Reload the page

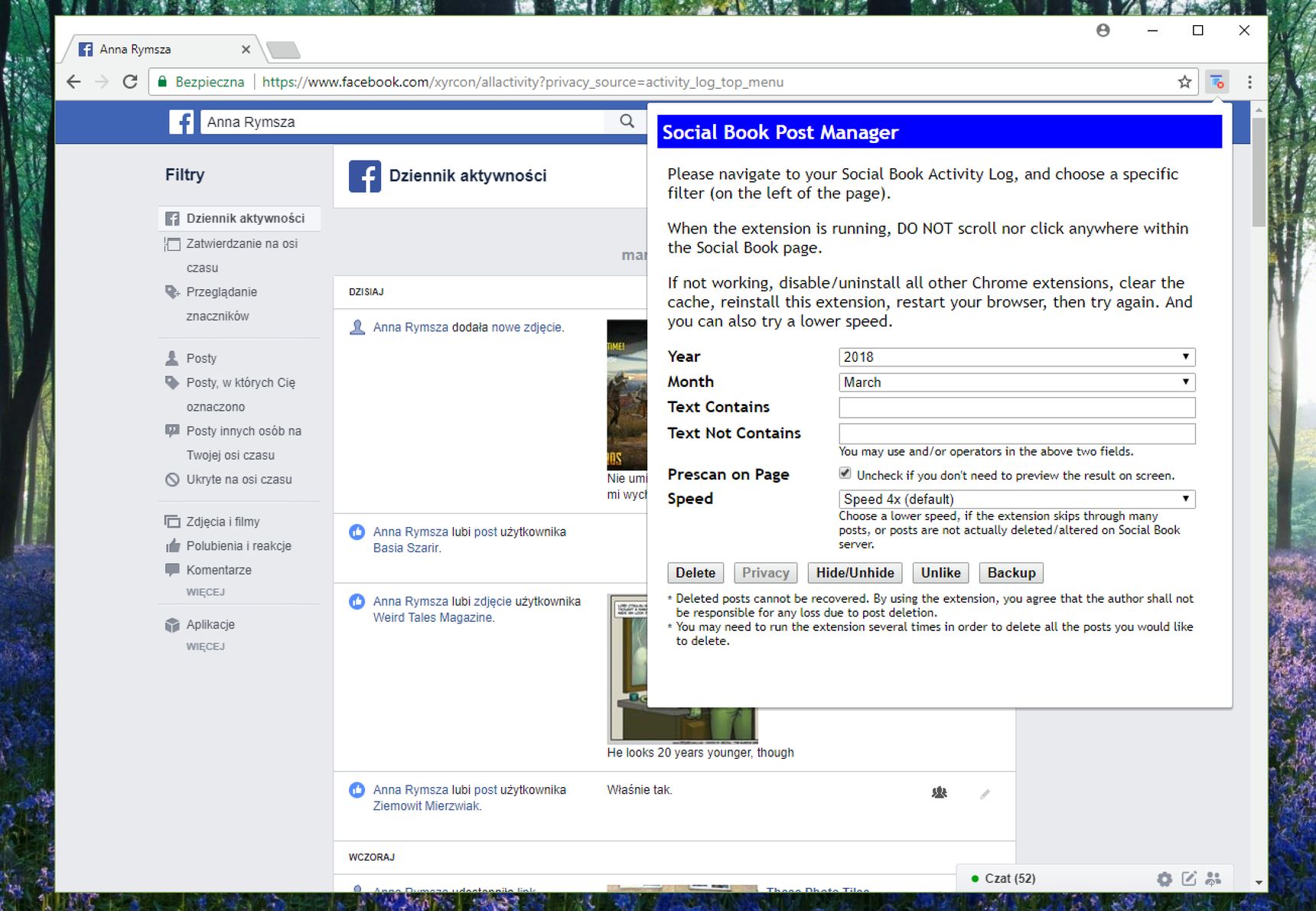(x=130, y=82)
